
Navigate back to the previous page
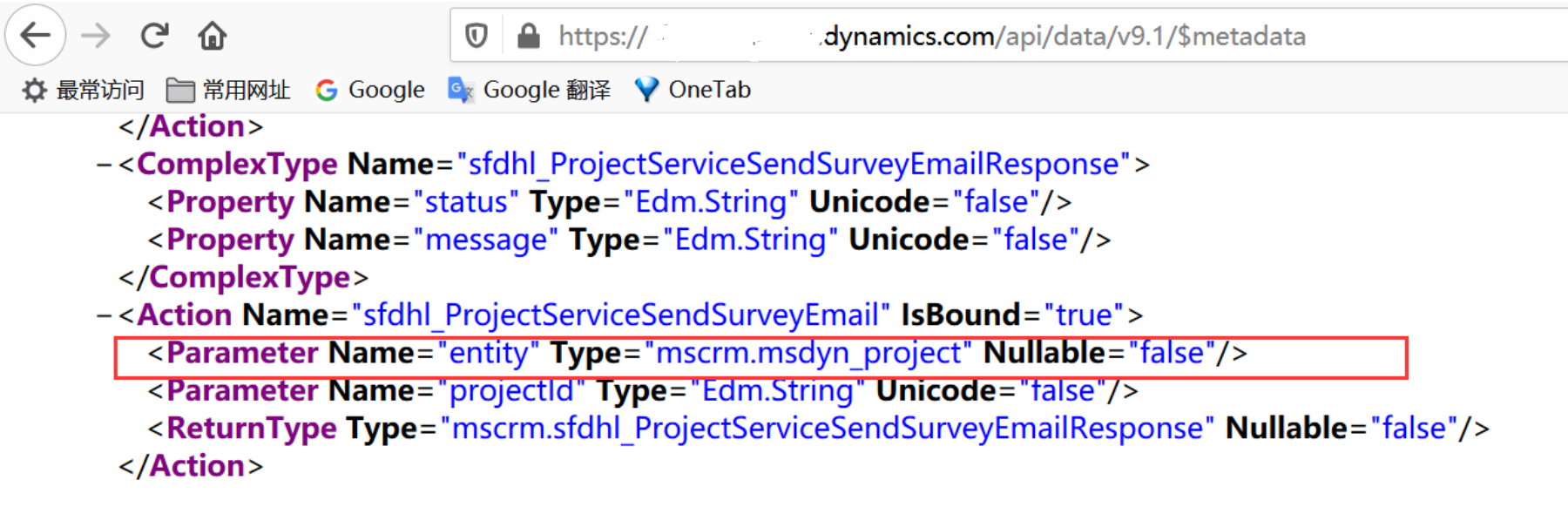click(35, 35)
